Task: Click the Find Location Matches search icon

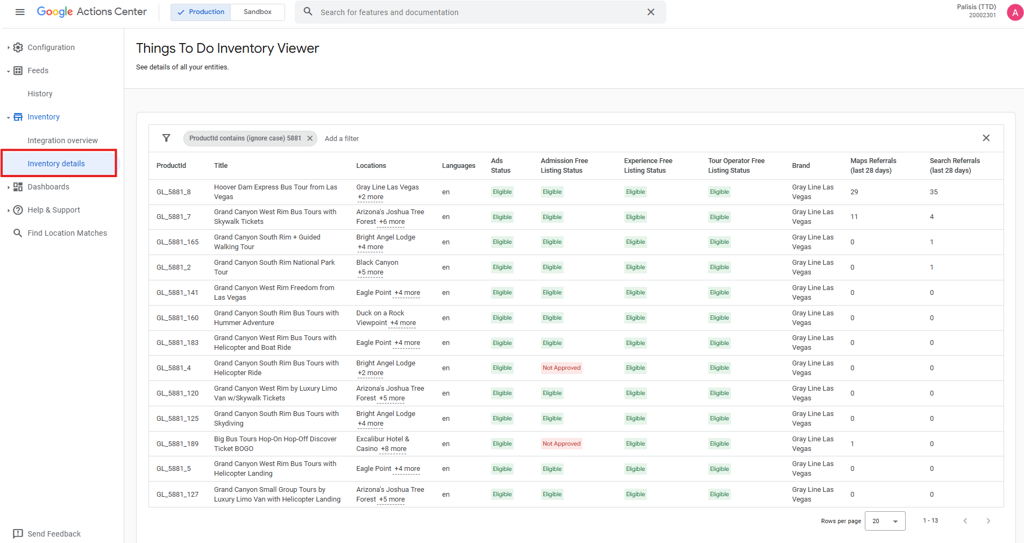Action: click(x=18, y=233)
